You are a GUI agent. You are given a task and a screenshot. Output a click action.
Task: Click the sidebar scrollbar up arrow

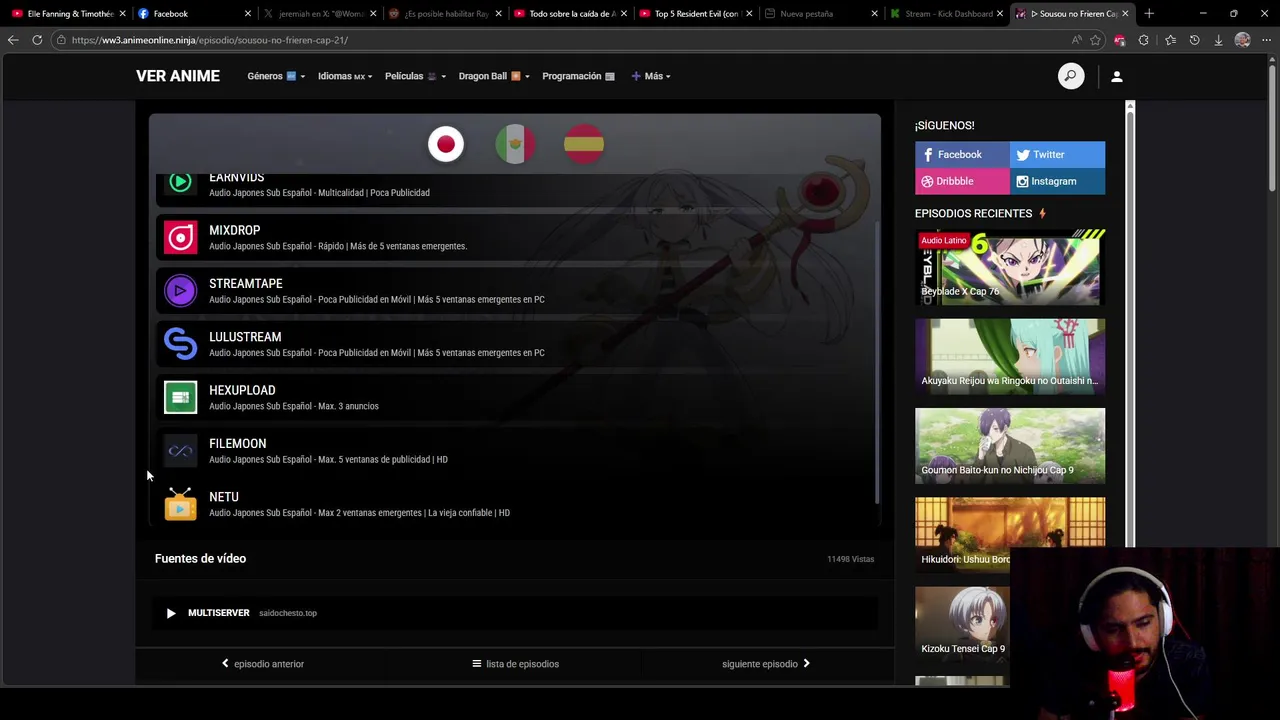coord(1130,106)
